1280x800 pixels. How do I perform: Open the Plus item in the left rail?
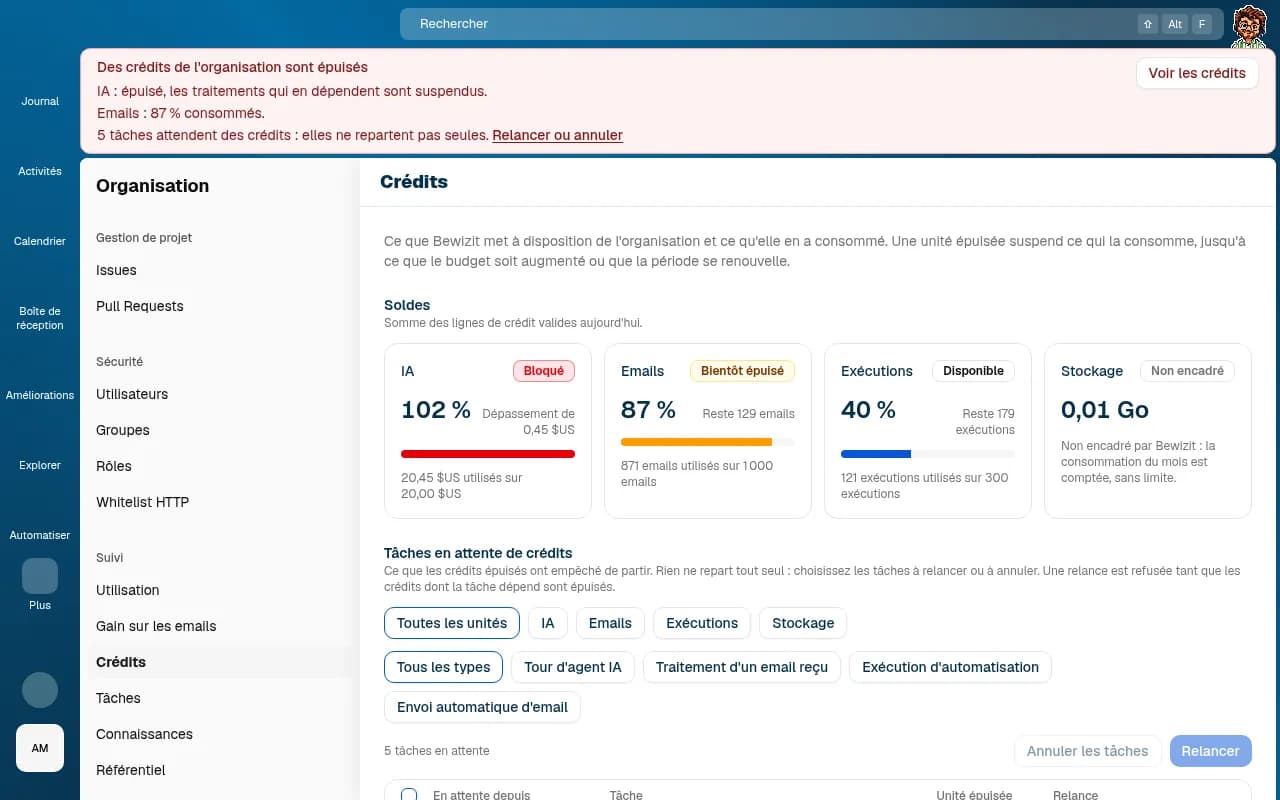(40, 585)
